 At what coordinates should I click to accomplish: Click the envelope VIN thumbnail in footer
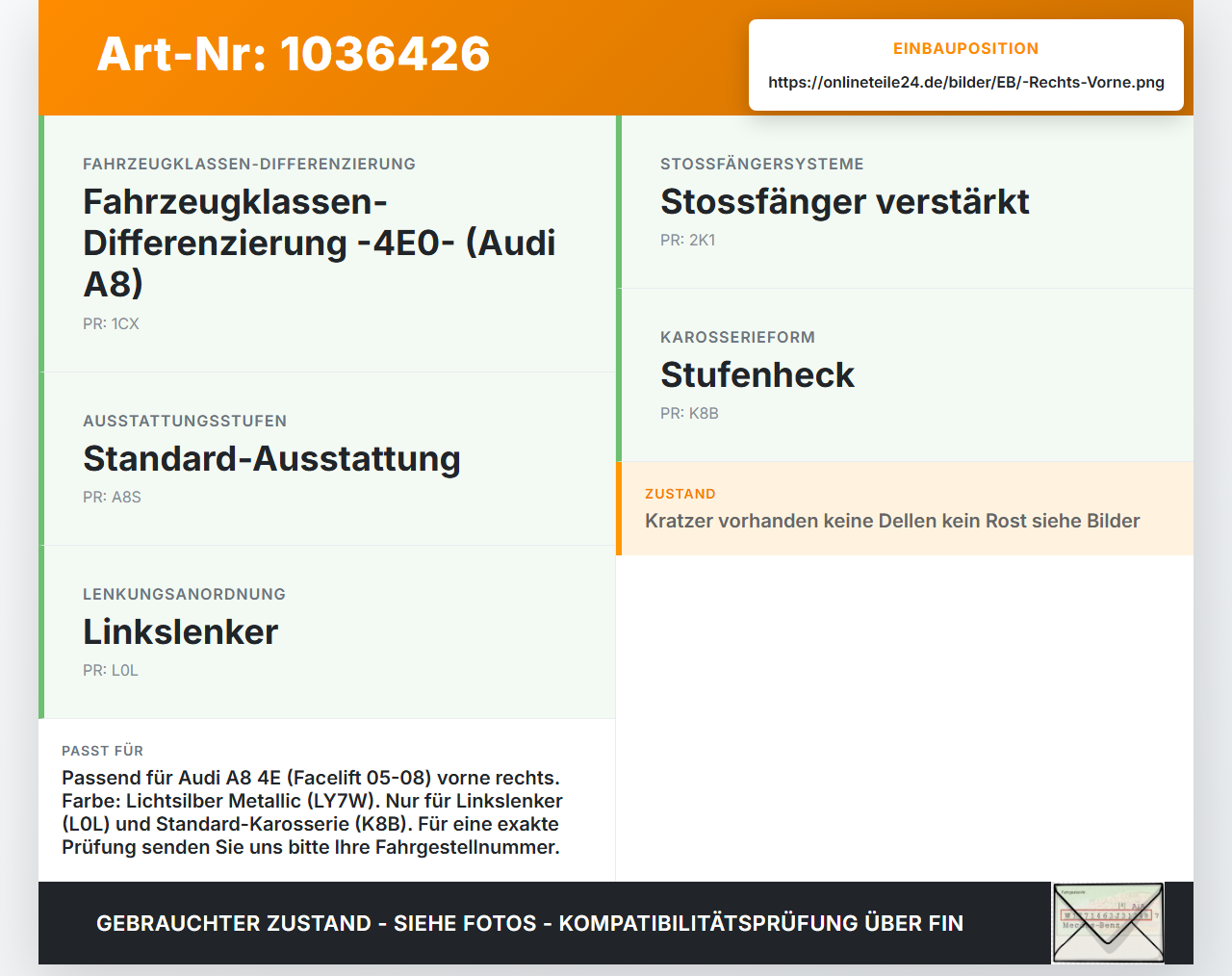click(1108, 923)
